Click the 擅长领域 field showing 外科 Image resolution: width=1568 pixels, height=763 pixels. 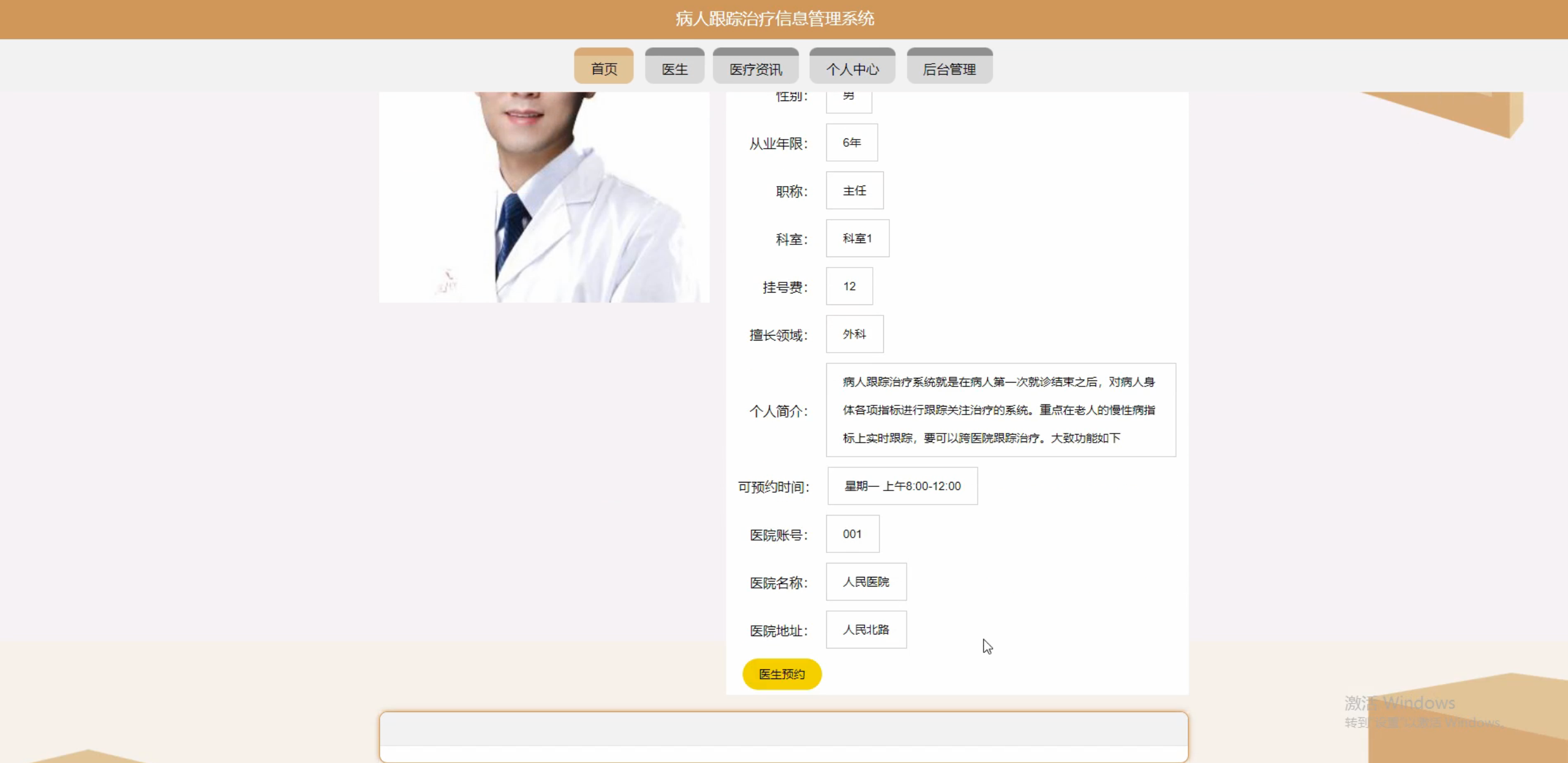[x=854, y=334]
